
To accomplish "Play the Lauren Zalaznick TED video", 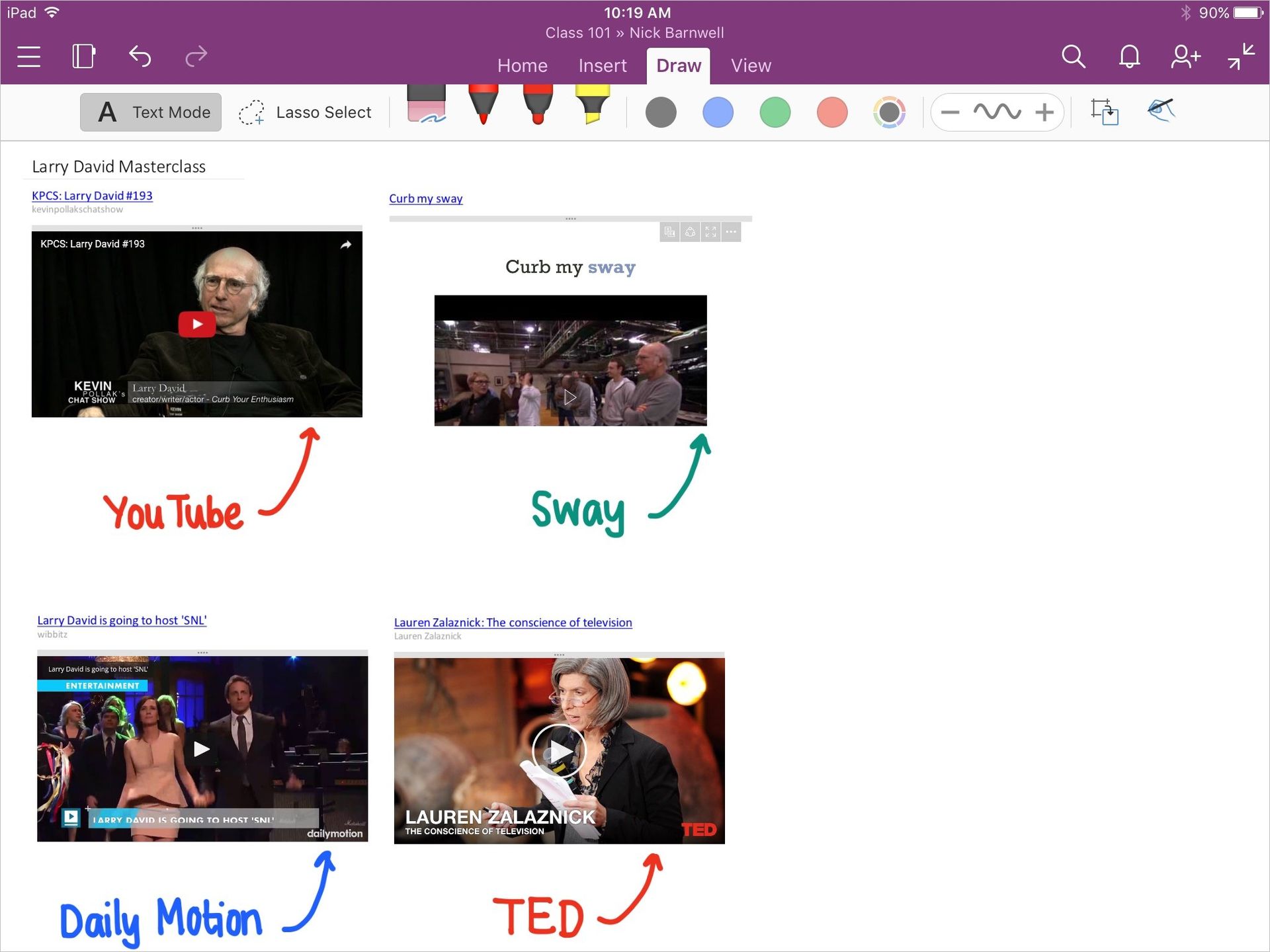I will pos(557,749).
